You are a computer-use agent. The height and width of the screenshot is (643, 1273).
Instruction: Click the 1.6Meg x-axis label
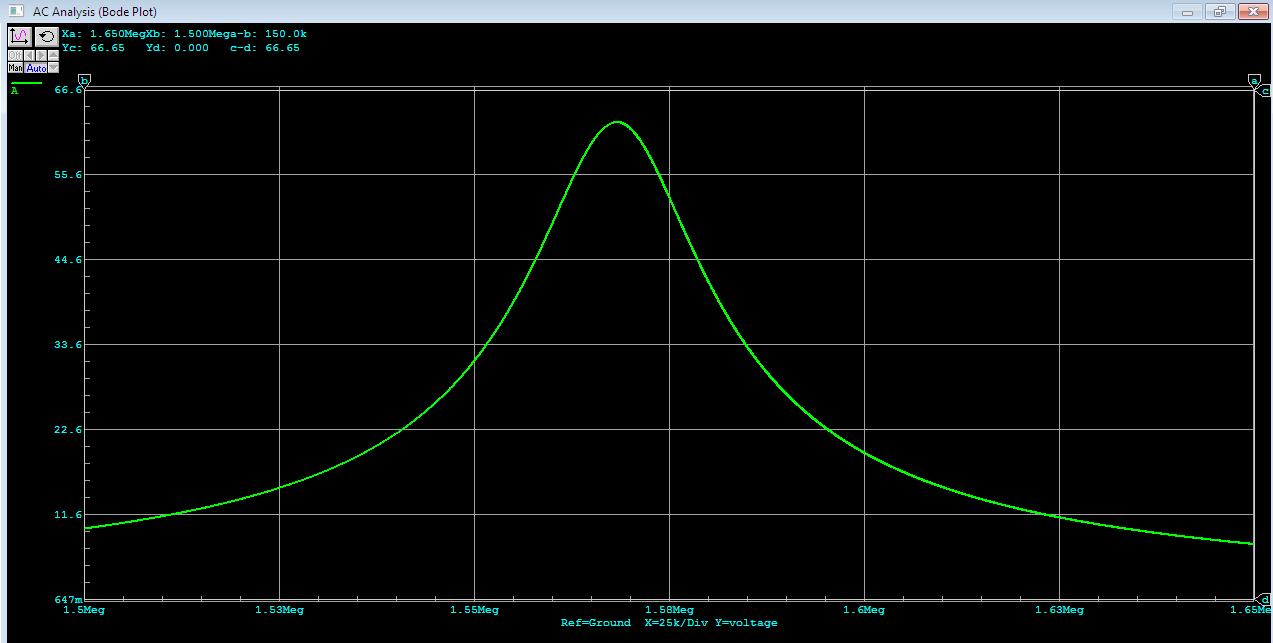[864, 609]
